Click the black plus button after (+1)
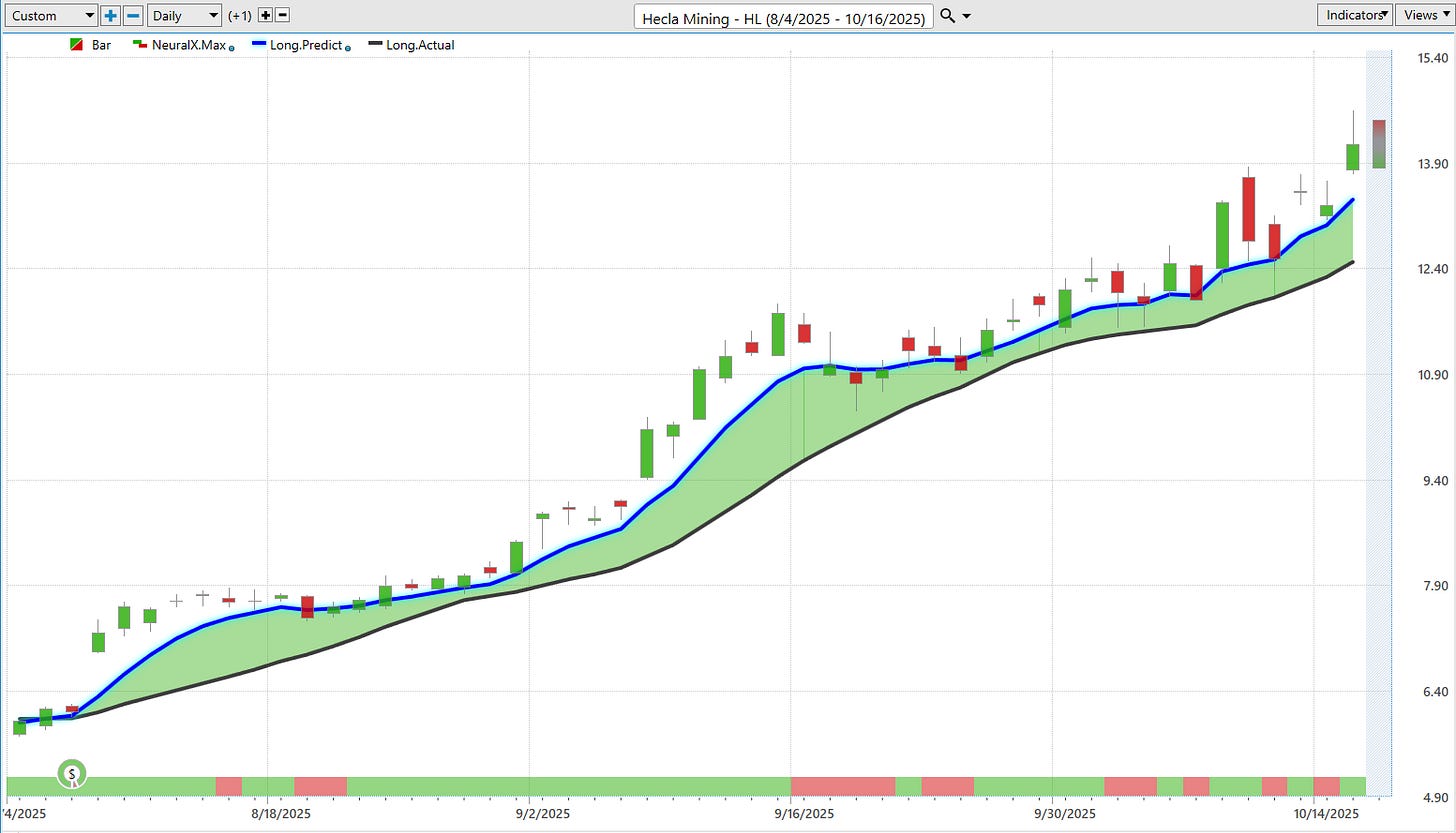This screenshot has height=833, width=1456. (265, 16)
